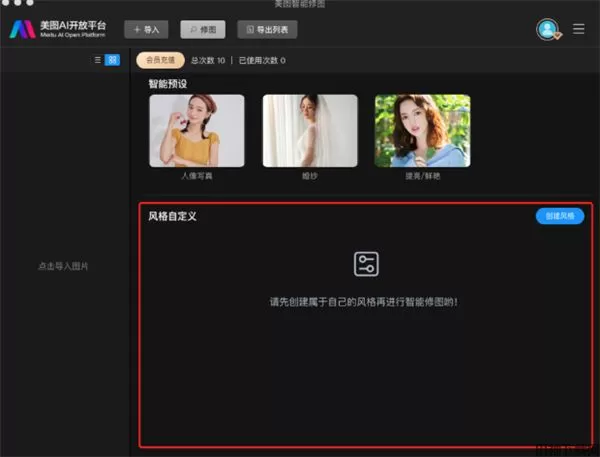Screen dimensions: 600x457
Task: Click the 创建风格 create style button
Action: coord(560,216)
